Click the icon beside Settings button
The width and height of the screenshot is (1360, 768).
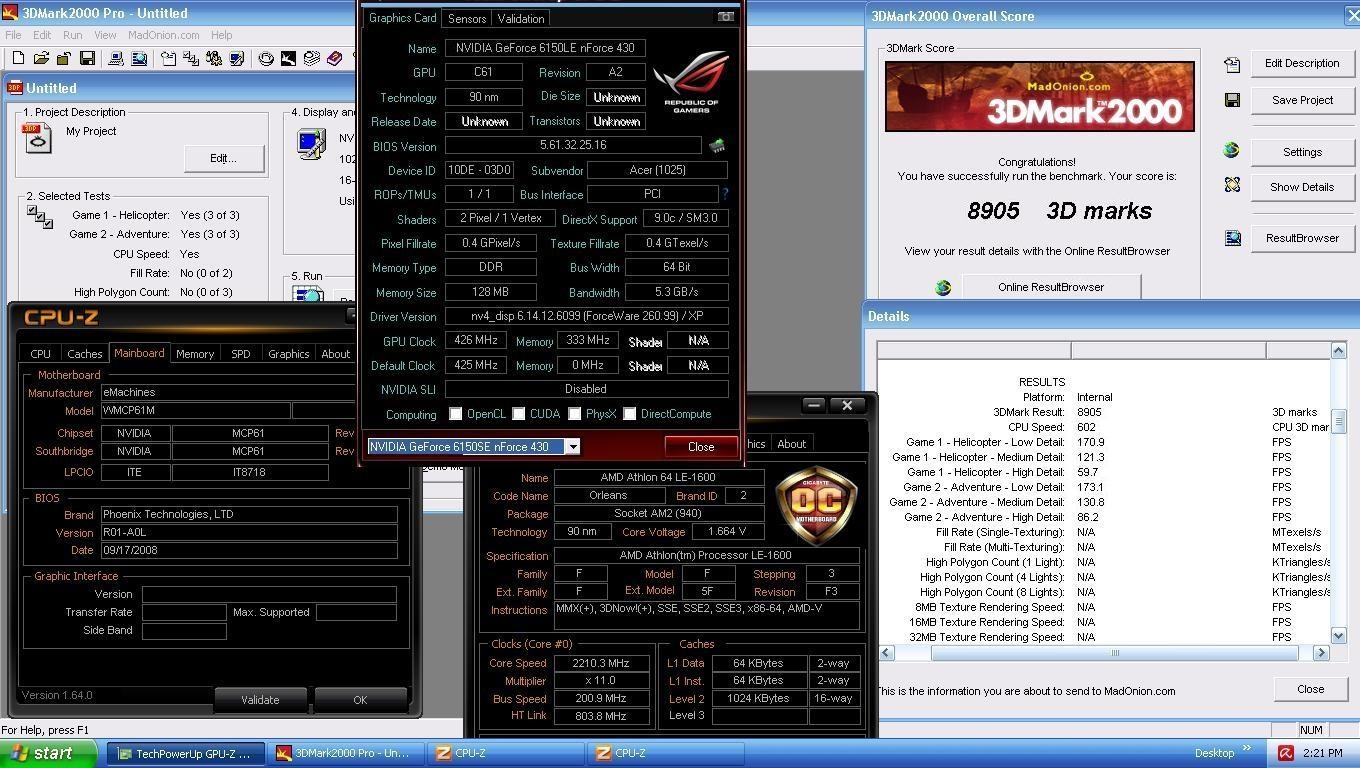click(1232, 150)
